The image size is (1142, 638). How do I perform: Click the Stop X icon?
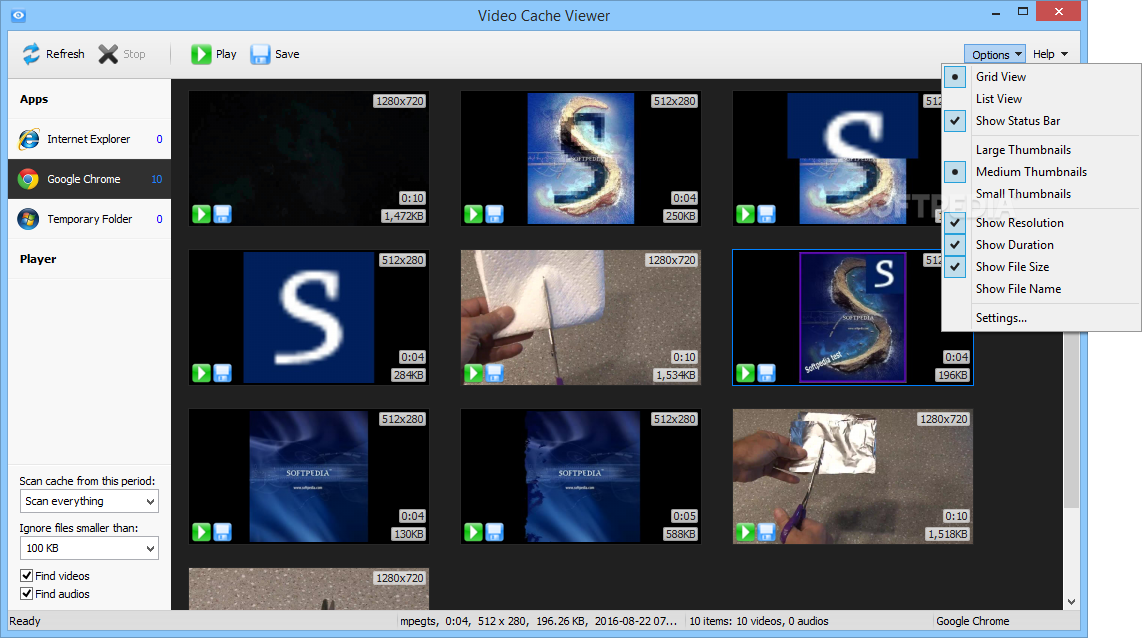pos(108,54)
